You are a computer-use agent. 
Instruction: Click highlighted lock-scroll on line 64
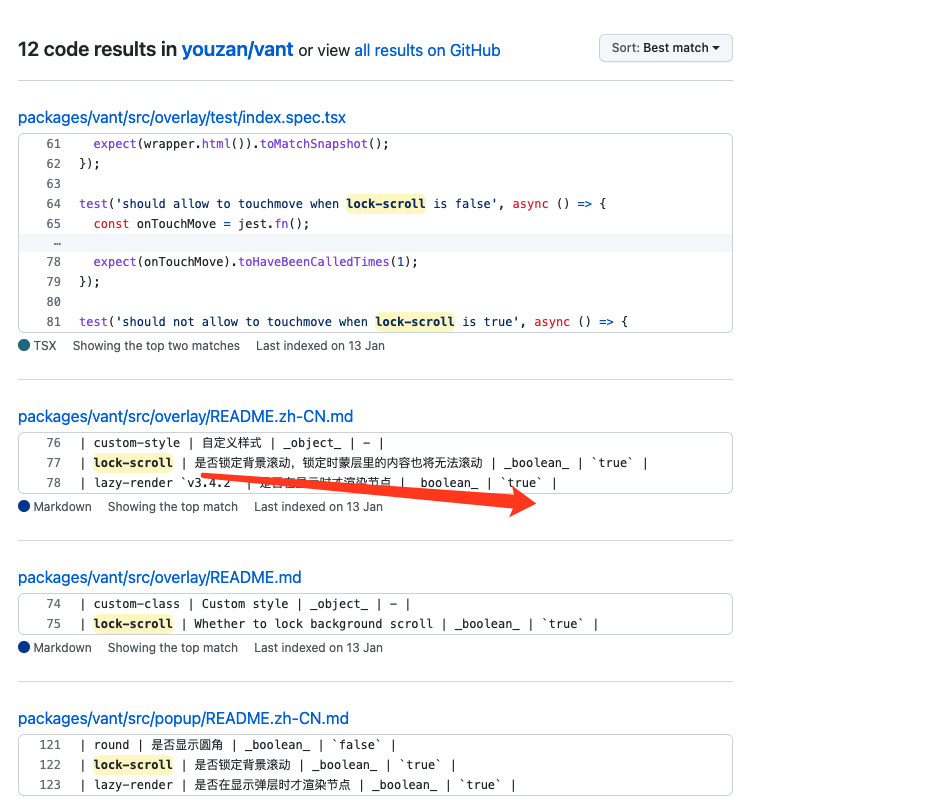[386, 204]
